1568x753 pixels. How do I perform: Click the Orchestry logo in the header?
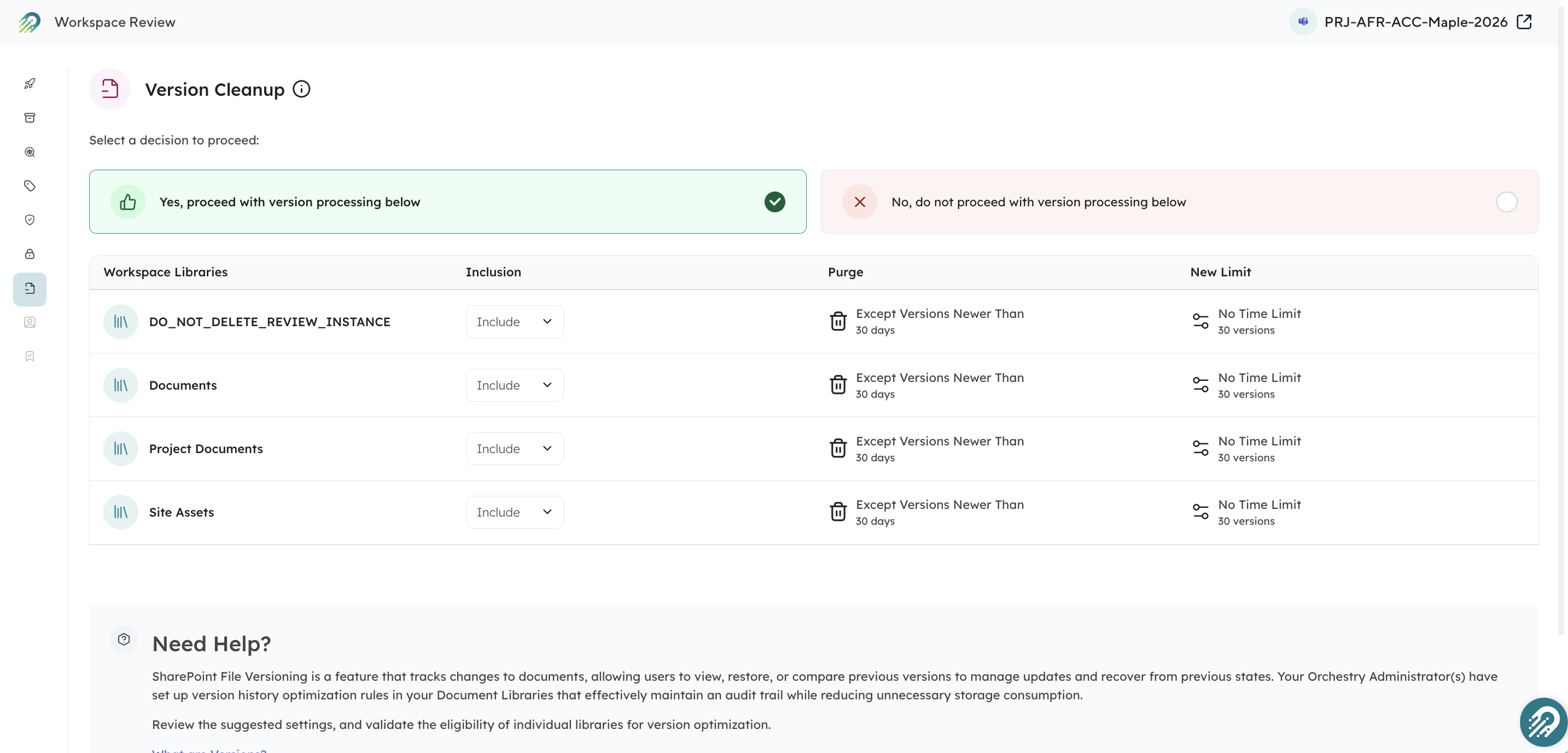[28, 22]
